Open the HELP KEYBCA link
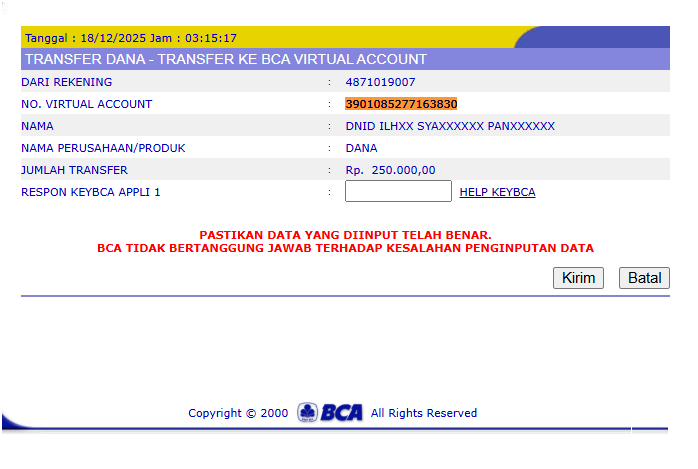This screenshot has width=698, height=469. pyautogui.click(x=497, y=192)
